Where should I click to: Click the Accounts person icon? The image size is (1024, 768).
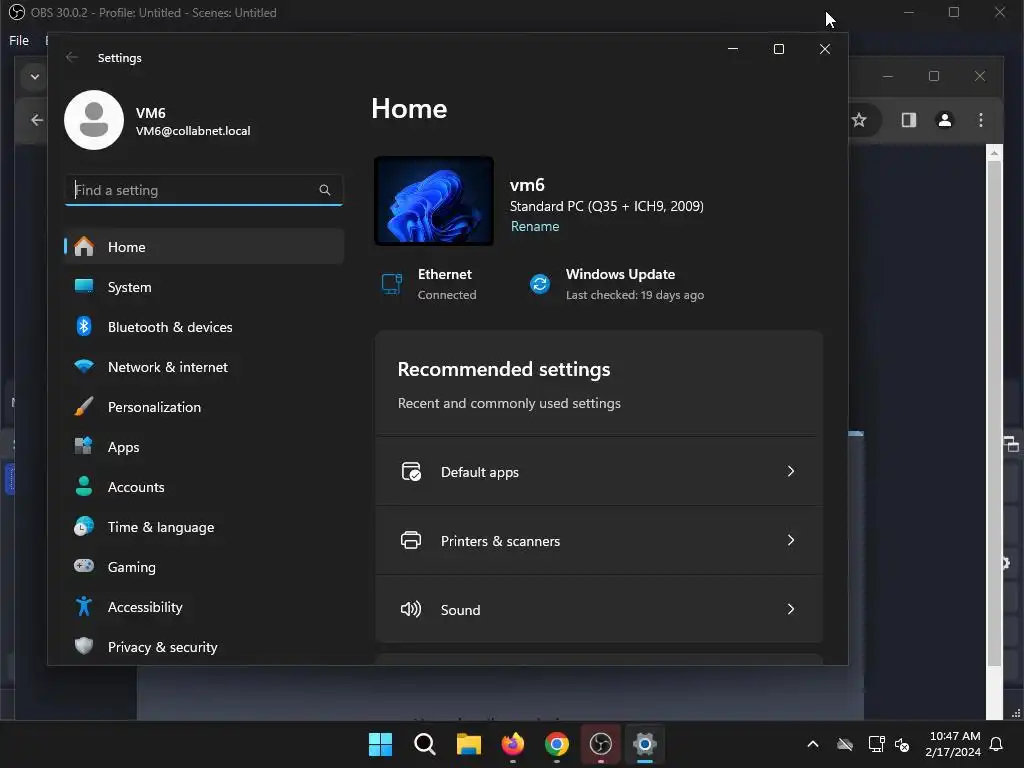(84, 487)
